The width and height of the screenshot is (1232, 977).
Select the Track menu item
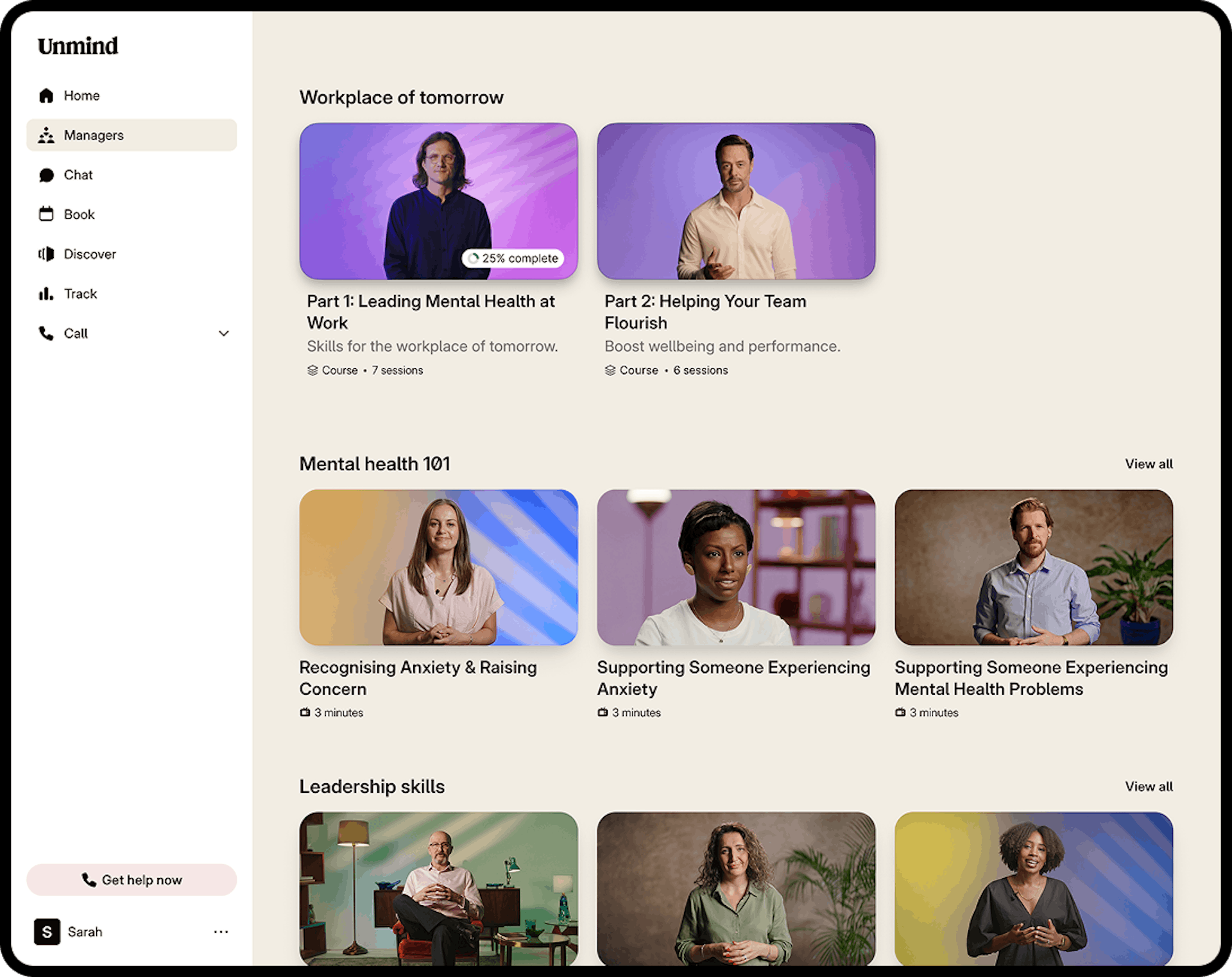click(80, 294)
